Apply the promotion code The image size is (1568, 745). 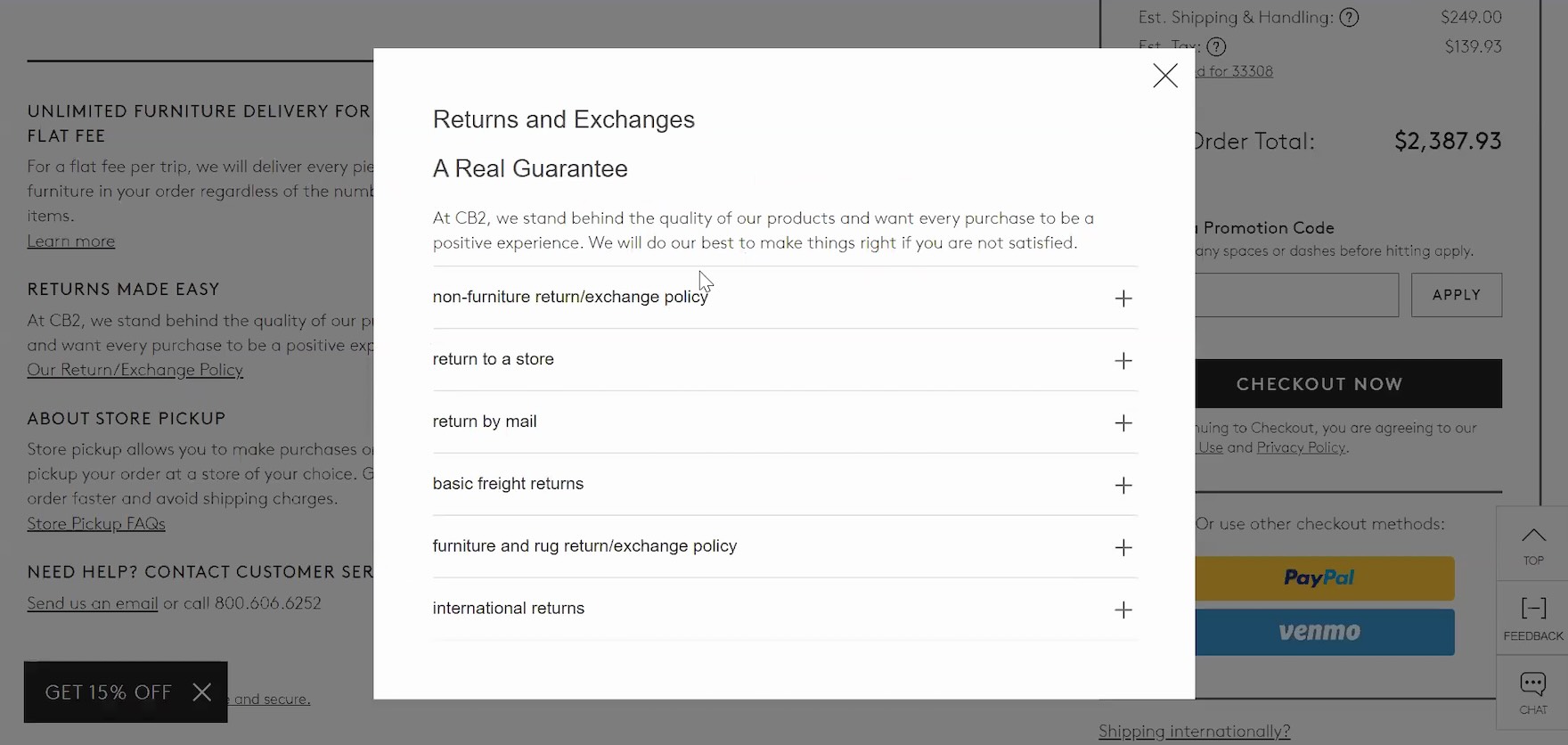(x=1456, y=295)
